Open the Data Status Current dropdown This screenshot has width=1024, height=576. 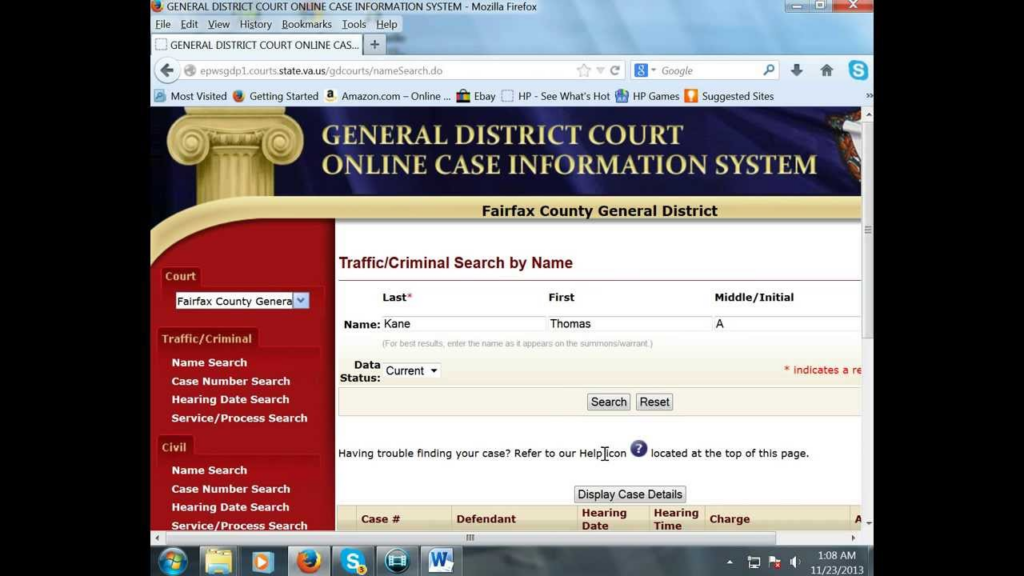tap(412, 371)
